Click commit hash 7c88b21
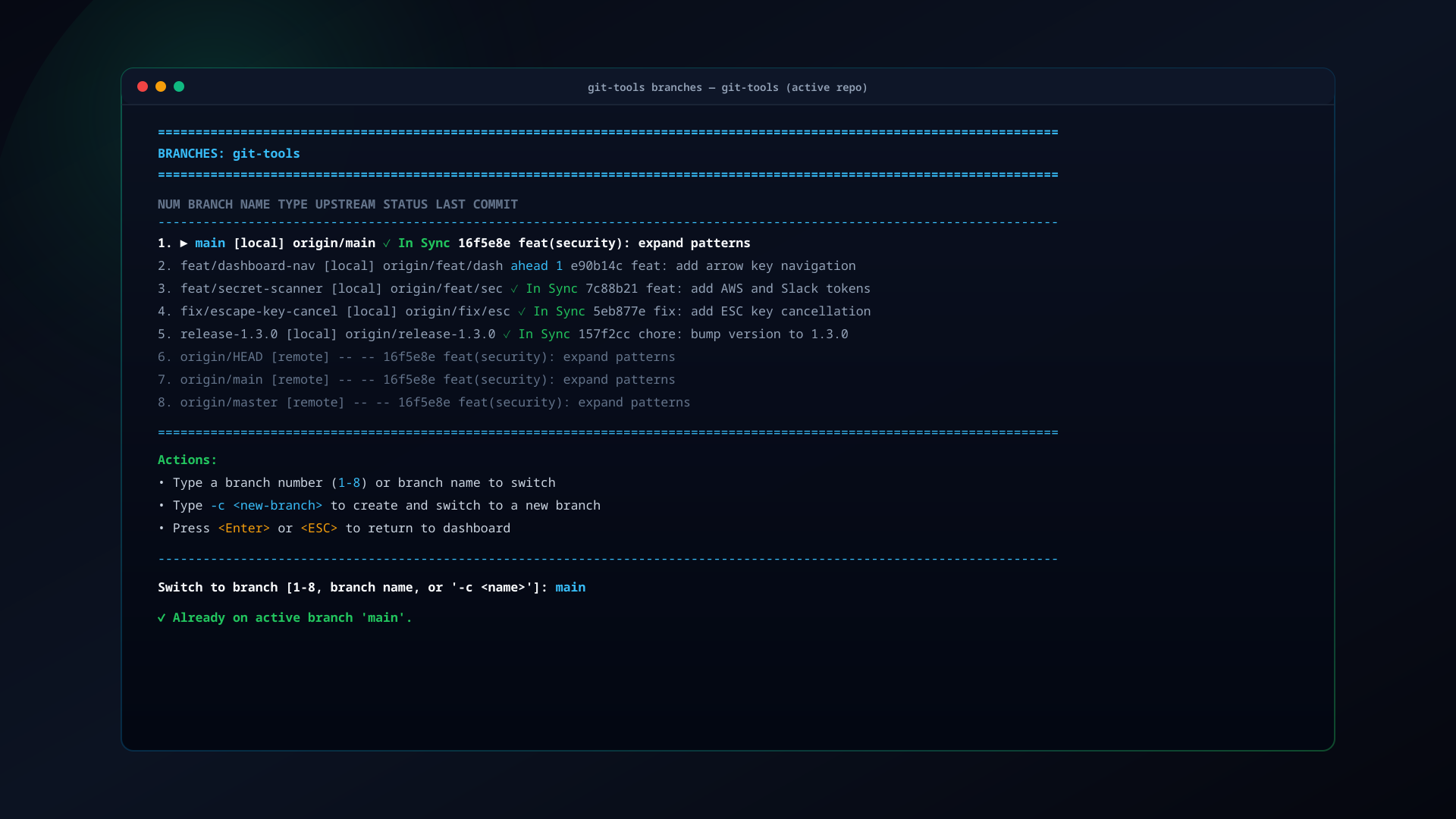 pos(612,289)
